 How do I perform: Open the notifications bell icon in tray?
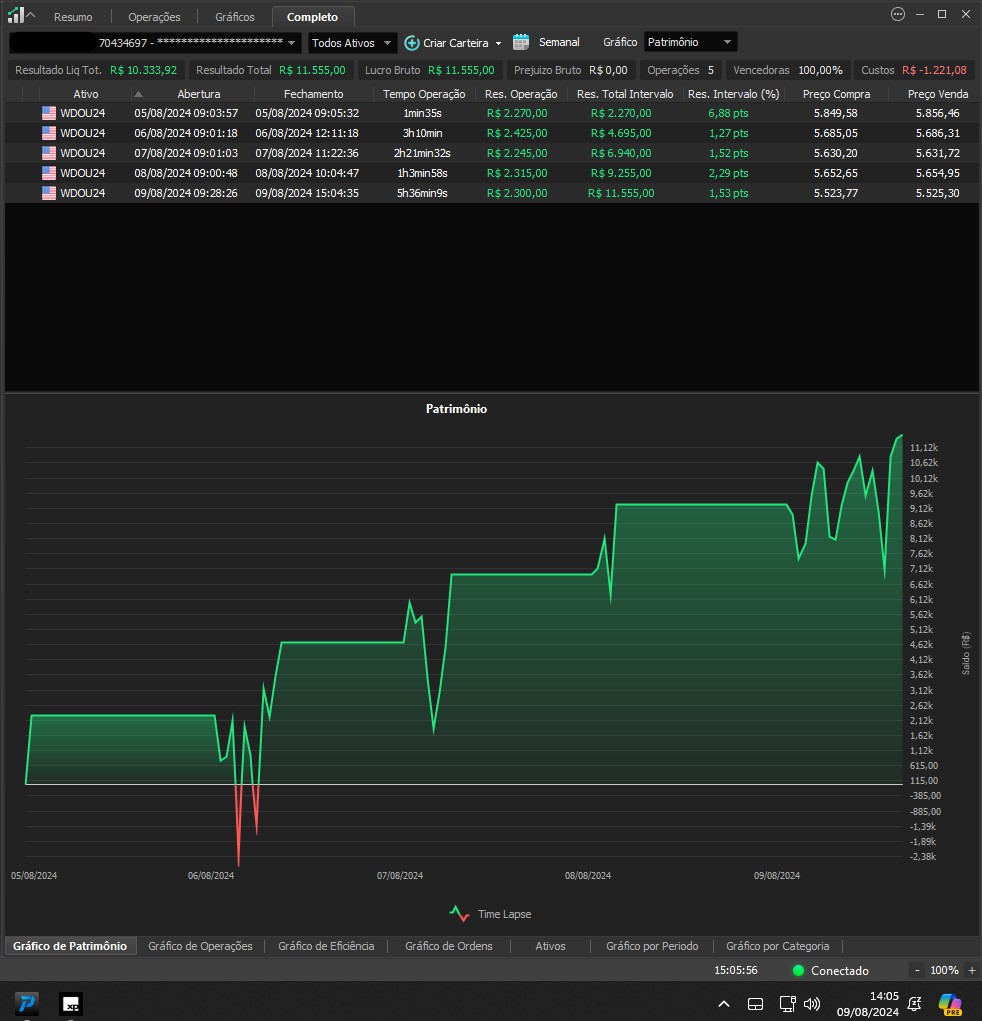click(x=914, y=1004)
